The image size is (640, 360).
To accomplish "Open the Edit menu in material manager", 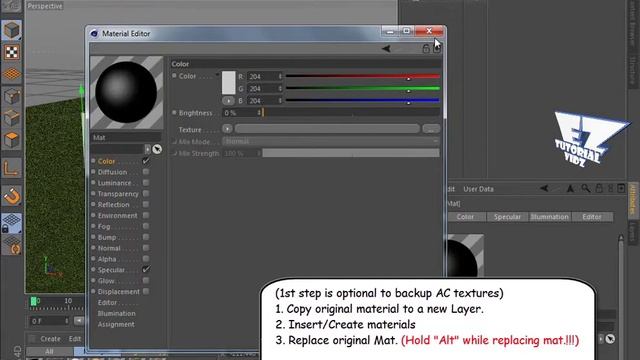I will point(75,339).
